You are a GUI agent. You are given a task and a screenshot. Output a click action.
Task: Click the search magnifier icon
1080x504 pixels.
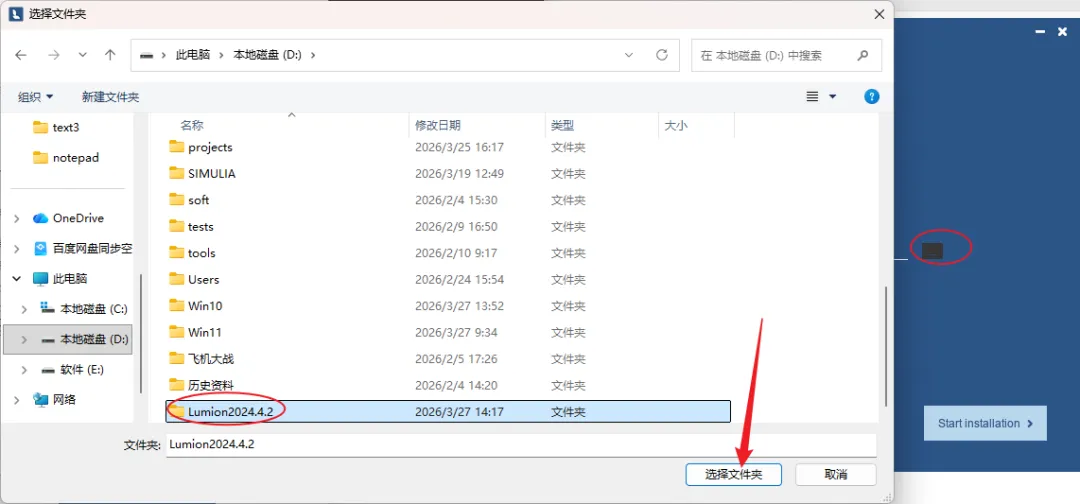[x=862, y=55]
